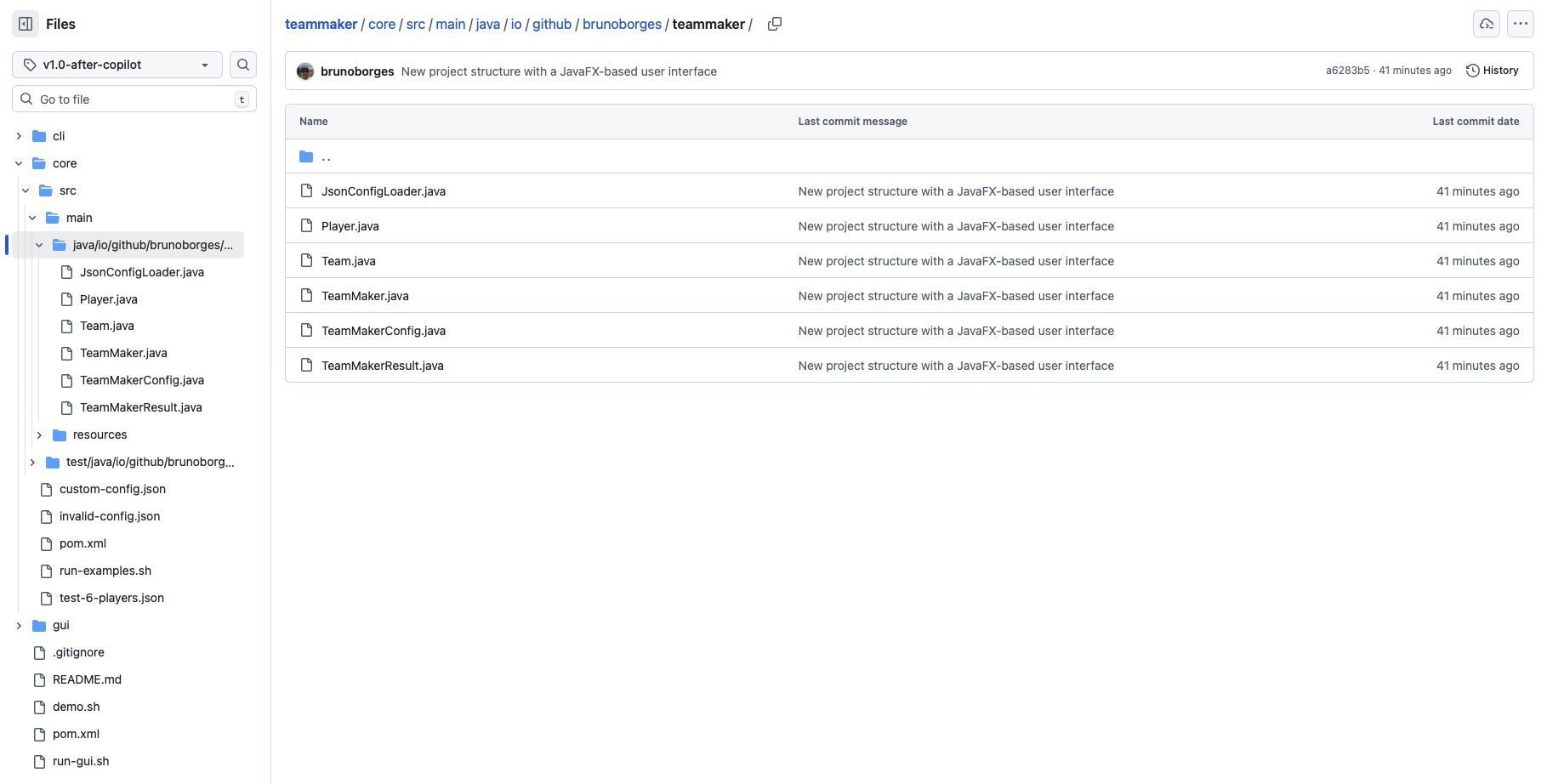Navigate to the src breadcrumb

point(416,24)
